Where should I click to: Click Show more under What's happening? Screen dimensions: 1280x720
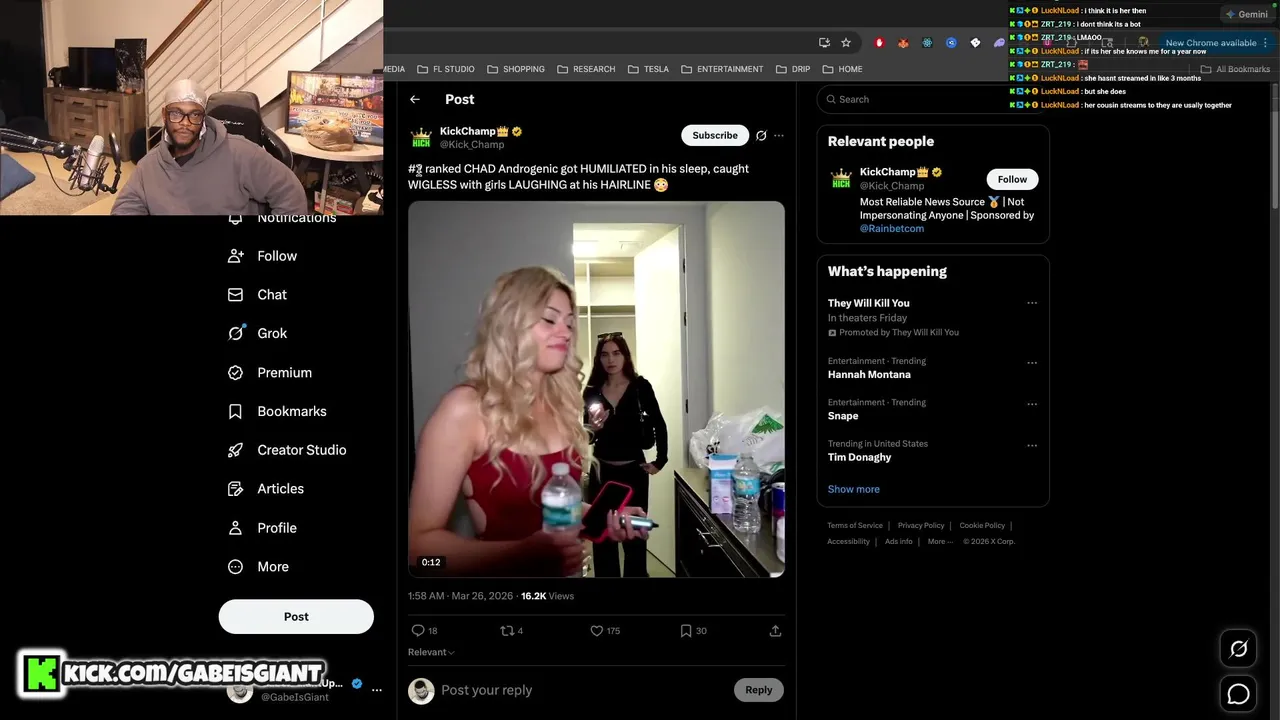pyautogui.click(x=853, y=489)
